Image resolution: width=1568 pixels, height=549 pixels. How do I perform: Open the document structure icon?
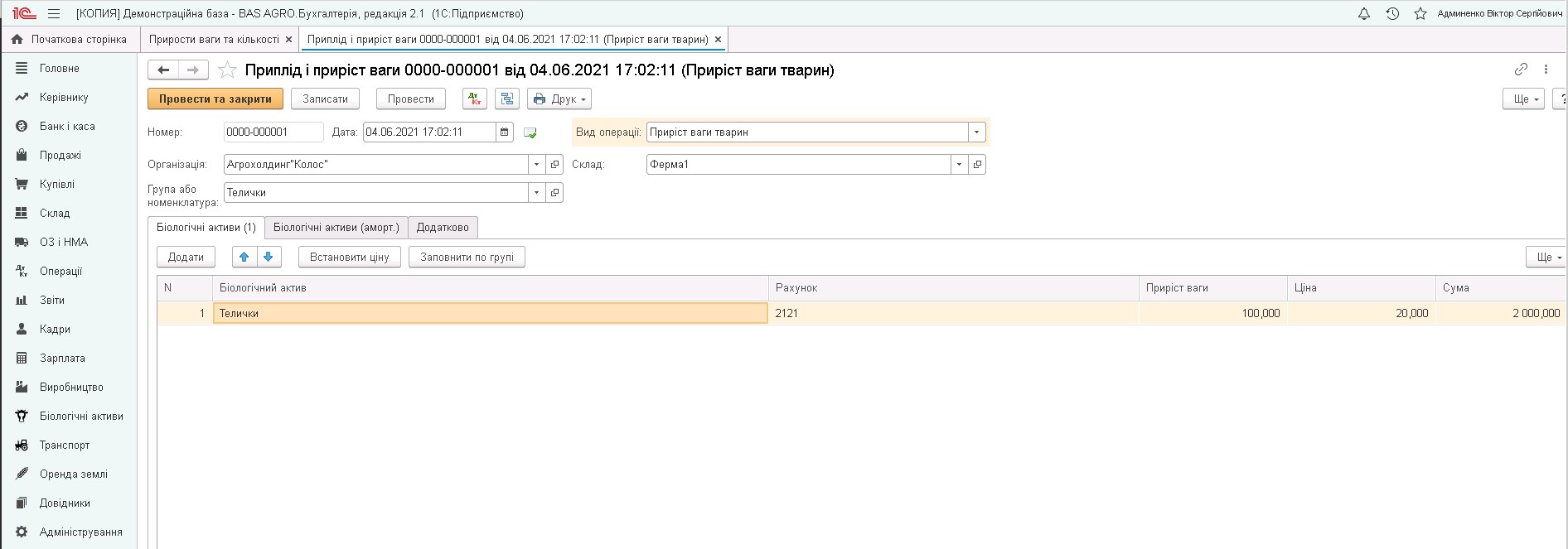(506, 99)
